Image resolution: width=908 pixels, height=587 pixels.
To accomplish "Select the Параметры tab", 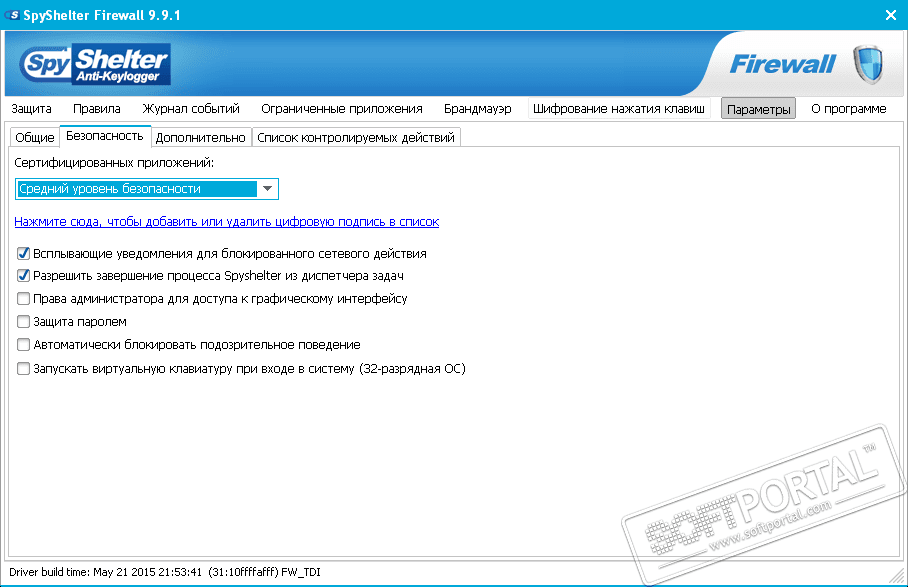I will pyautogui.click(x=758, y=109).
